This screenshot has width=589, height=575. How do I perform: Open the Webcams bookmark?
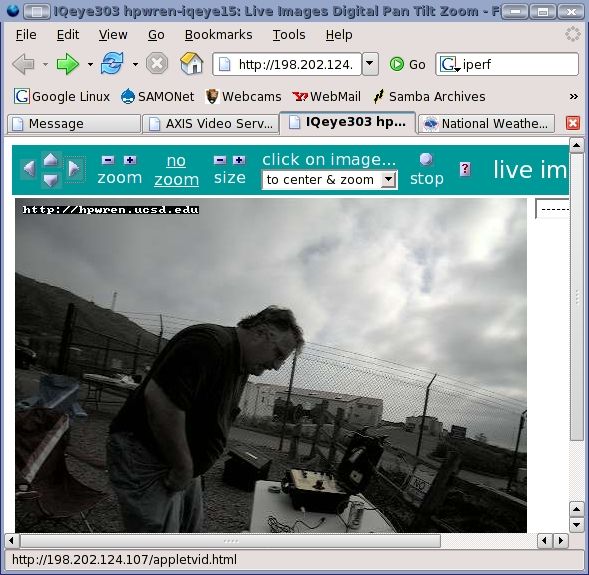pos(243,97)
